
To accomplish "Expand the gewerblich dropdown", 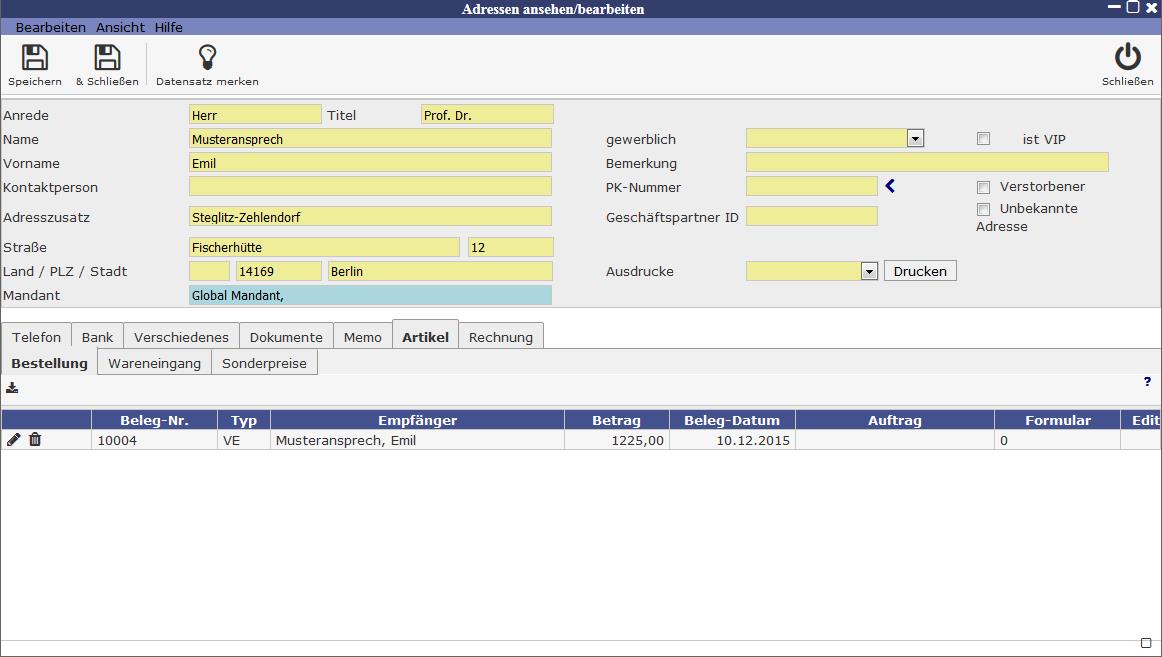I will pyautogui.click(x=915, y=139).
